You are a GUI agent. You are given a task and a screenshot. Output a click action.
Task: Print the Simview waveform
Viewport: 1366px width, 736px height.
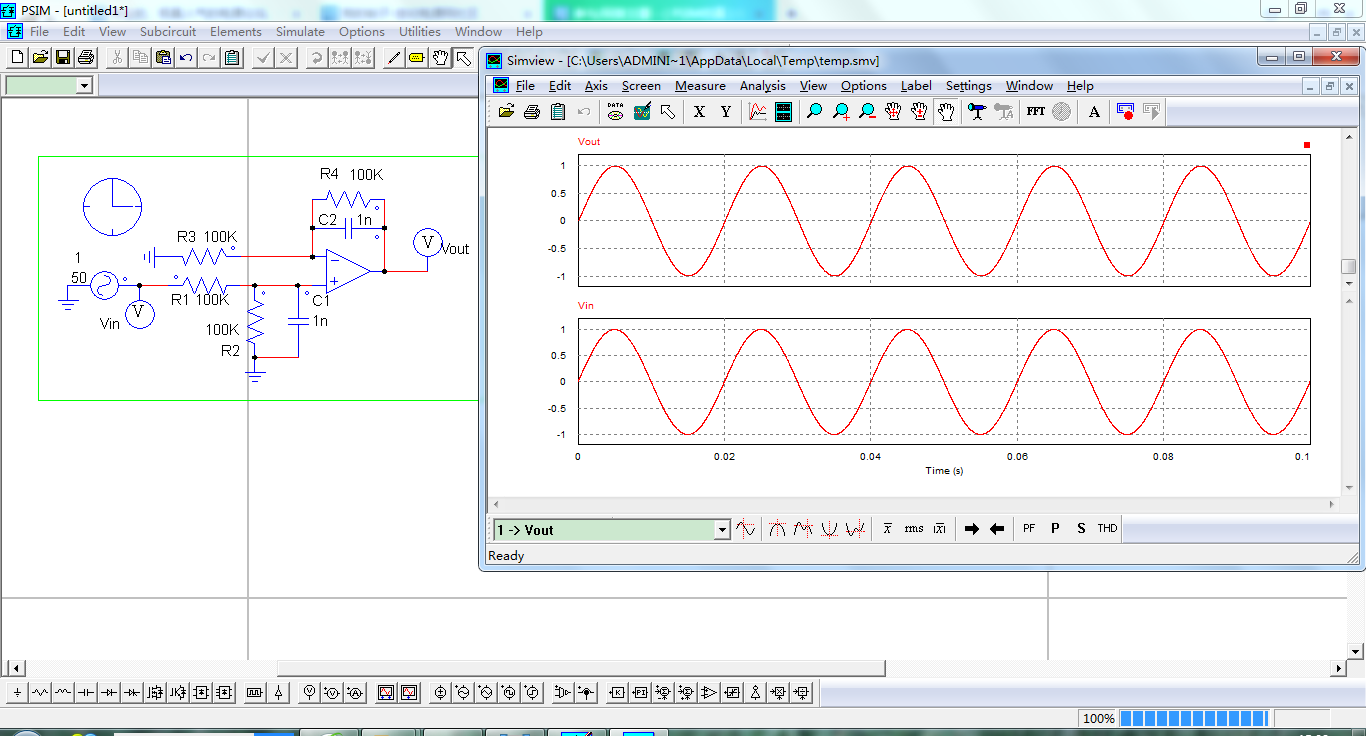coord(532,112)
